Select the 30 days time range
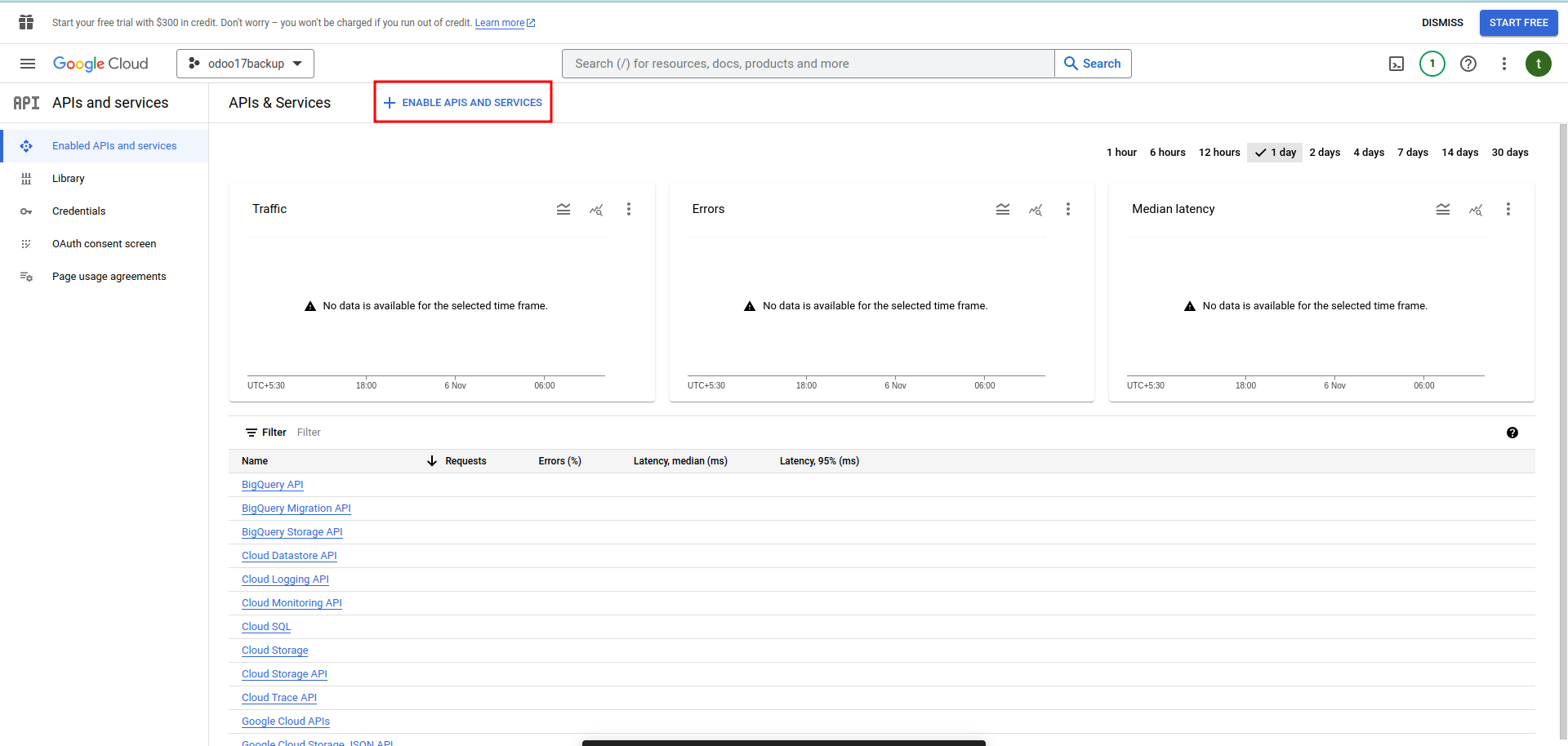 pyautogui.click(x=1510, y=153)
